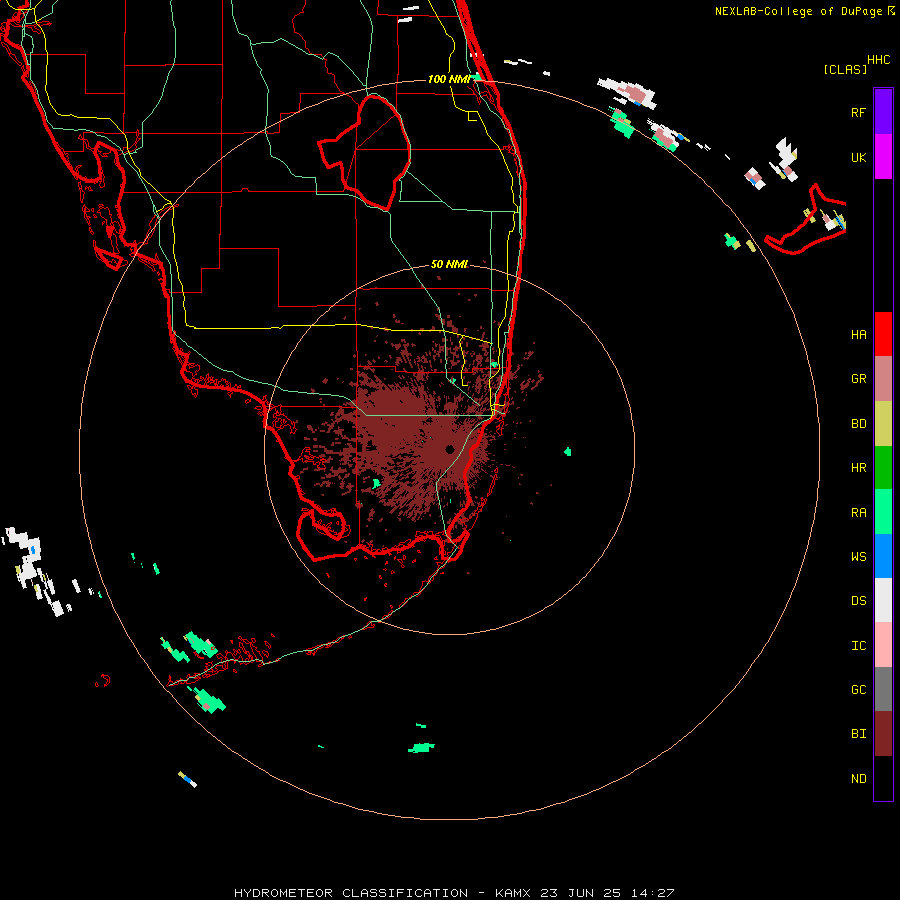Click the RF legend label

click(x=858, y=112)
